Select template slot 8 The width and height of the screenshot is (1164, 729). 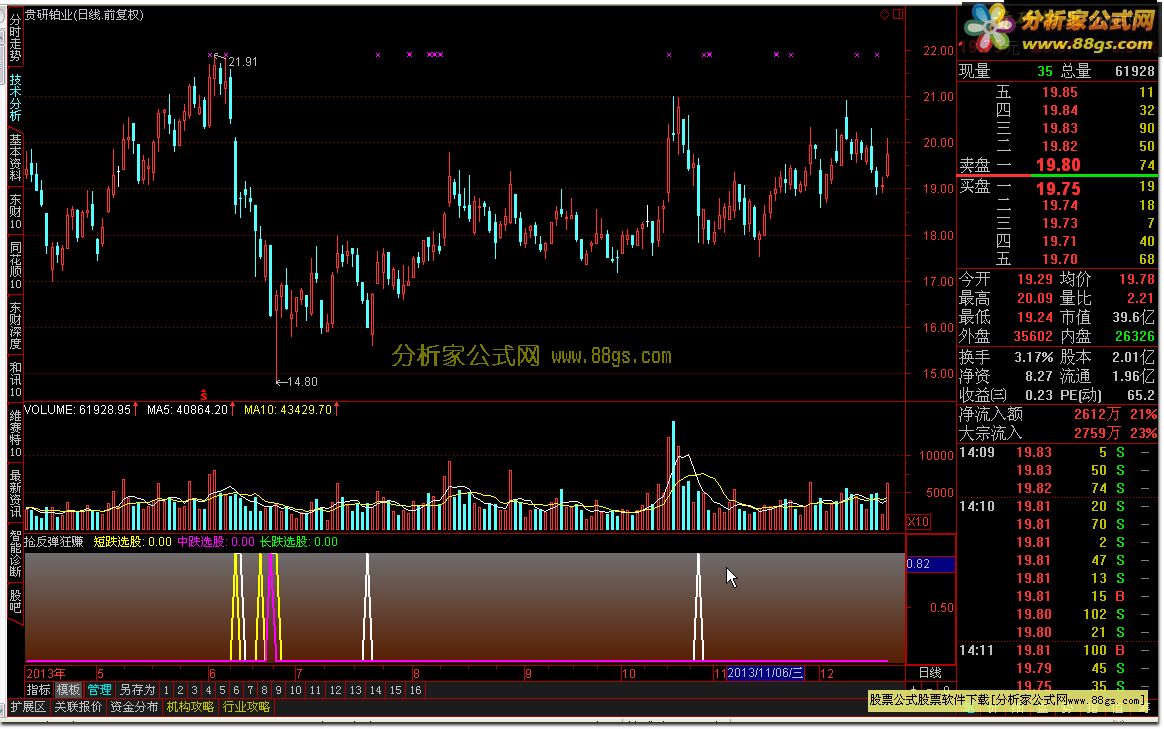click(264, 690)
